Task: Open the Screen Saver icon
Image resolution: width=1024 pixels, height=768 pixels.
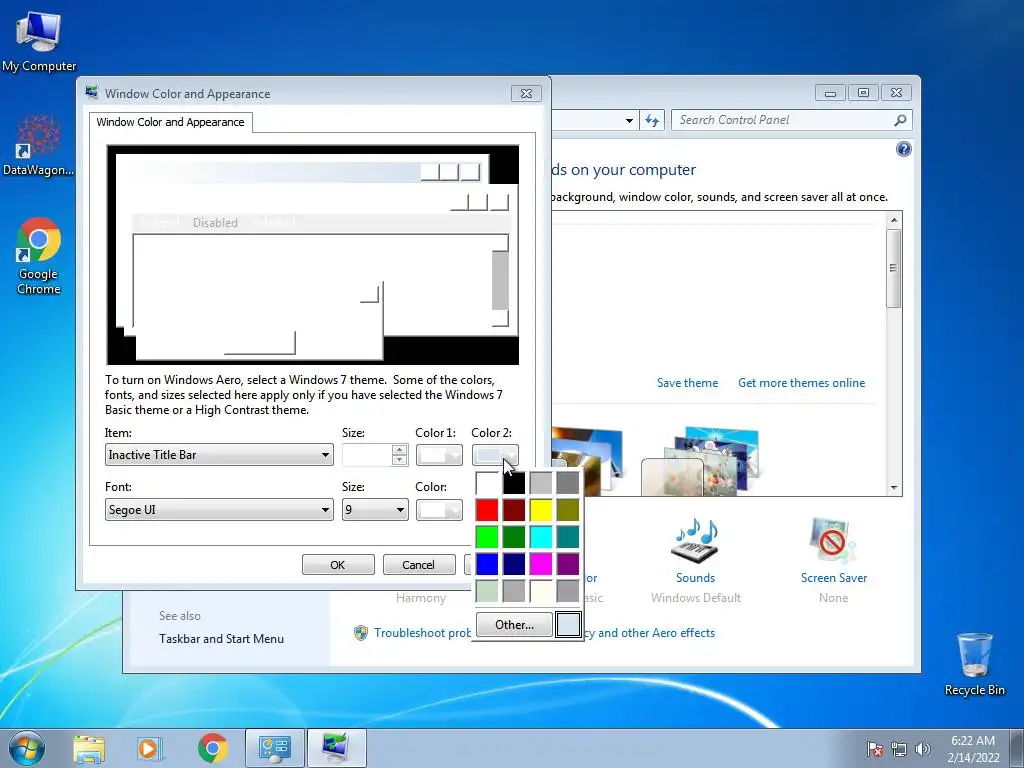Action: pos(833,541)
